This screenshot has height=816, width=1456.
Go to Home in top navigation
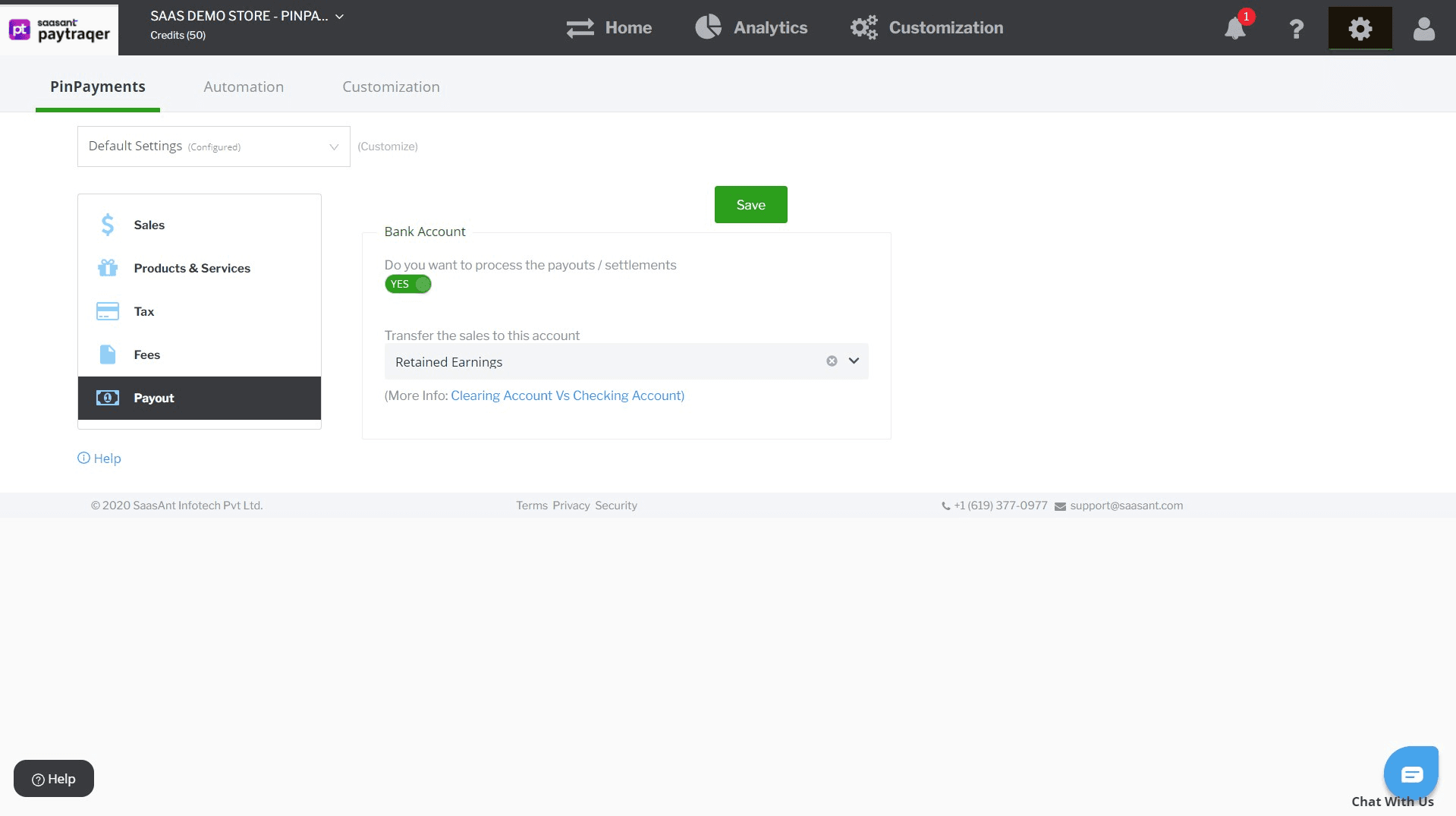coord(609,28)
